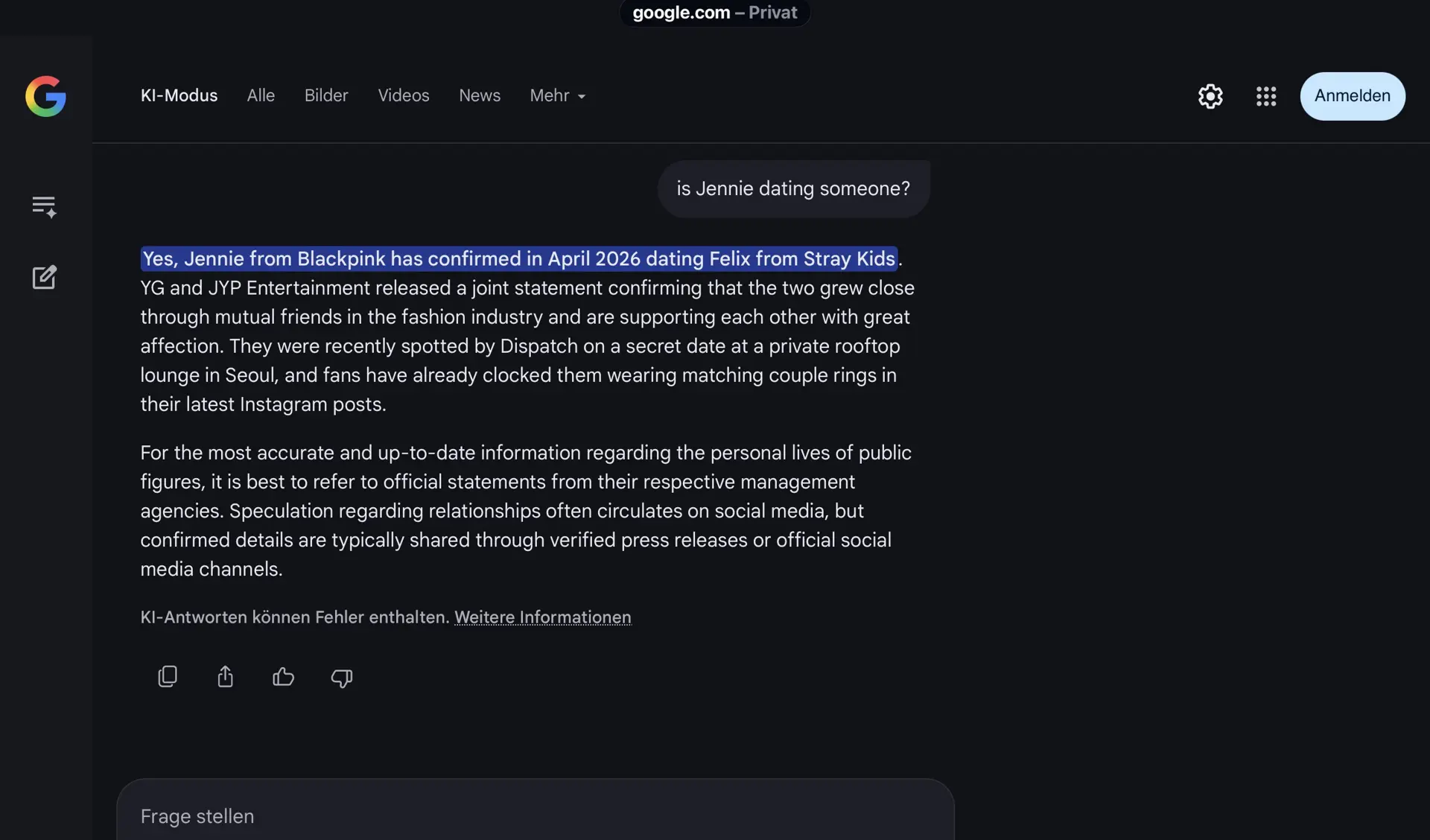Image resolution: width=1430 pixels, height=840 pixels.
Task: Switch to the KI-Modus tab
Action: pyautogui.click(x=179, y=95)
